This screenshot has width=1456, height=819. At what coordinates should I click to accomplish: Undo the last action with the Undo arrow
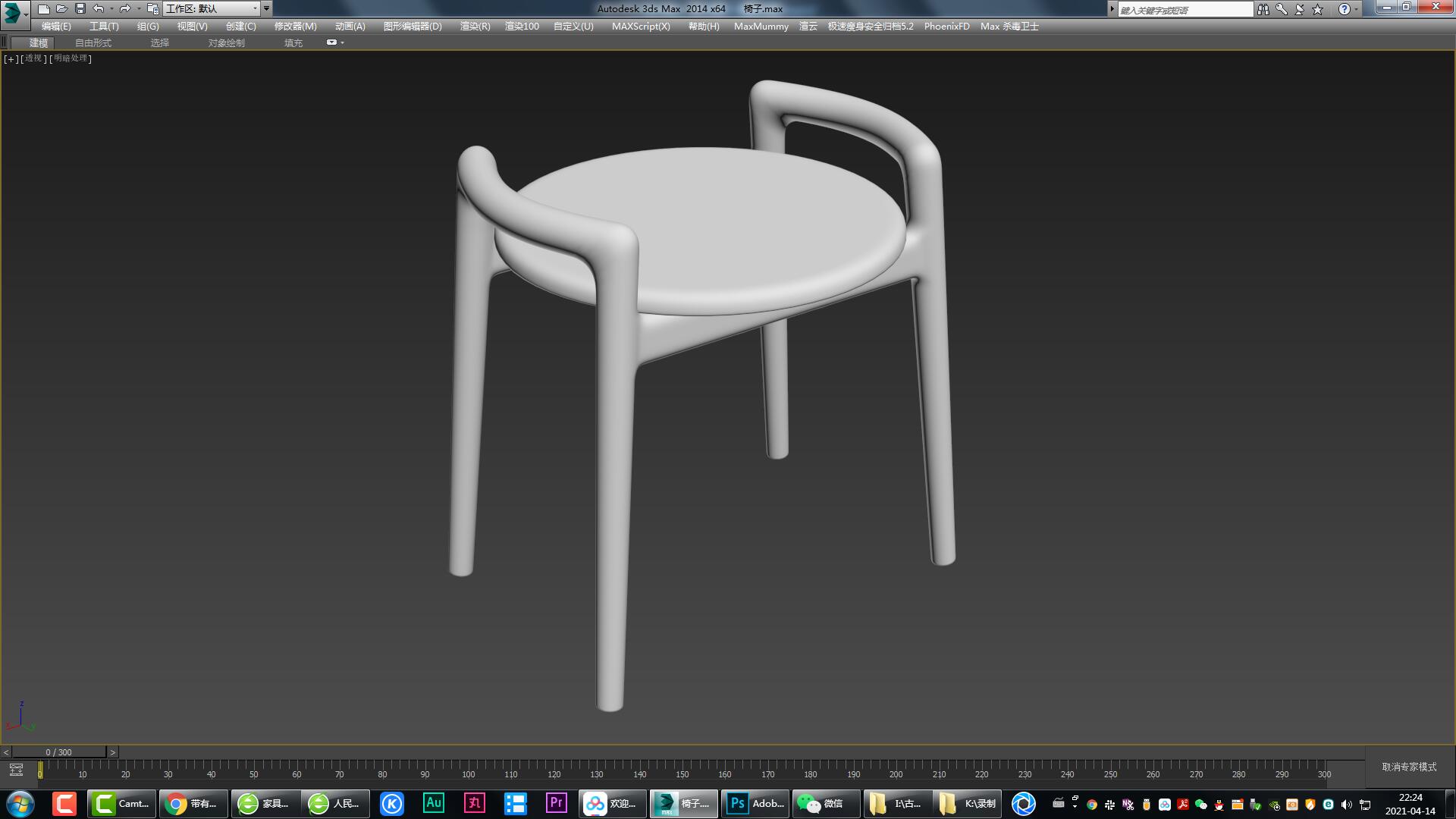click(97, 8)
